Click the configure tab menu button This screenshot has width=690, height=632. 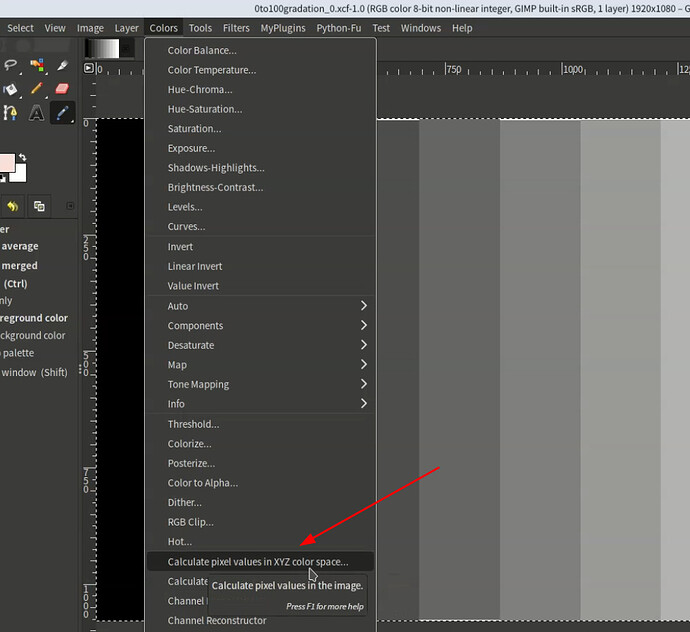(x=70, y=206)
